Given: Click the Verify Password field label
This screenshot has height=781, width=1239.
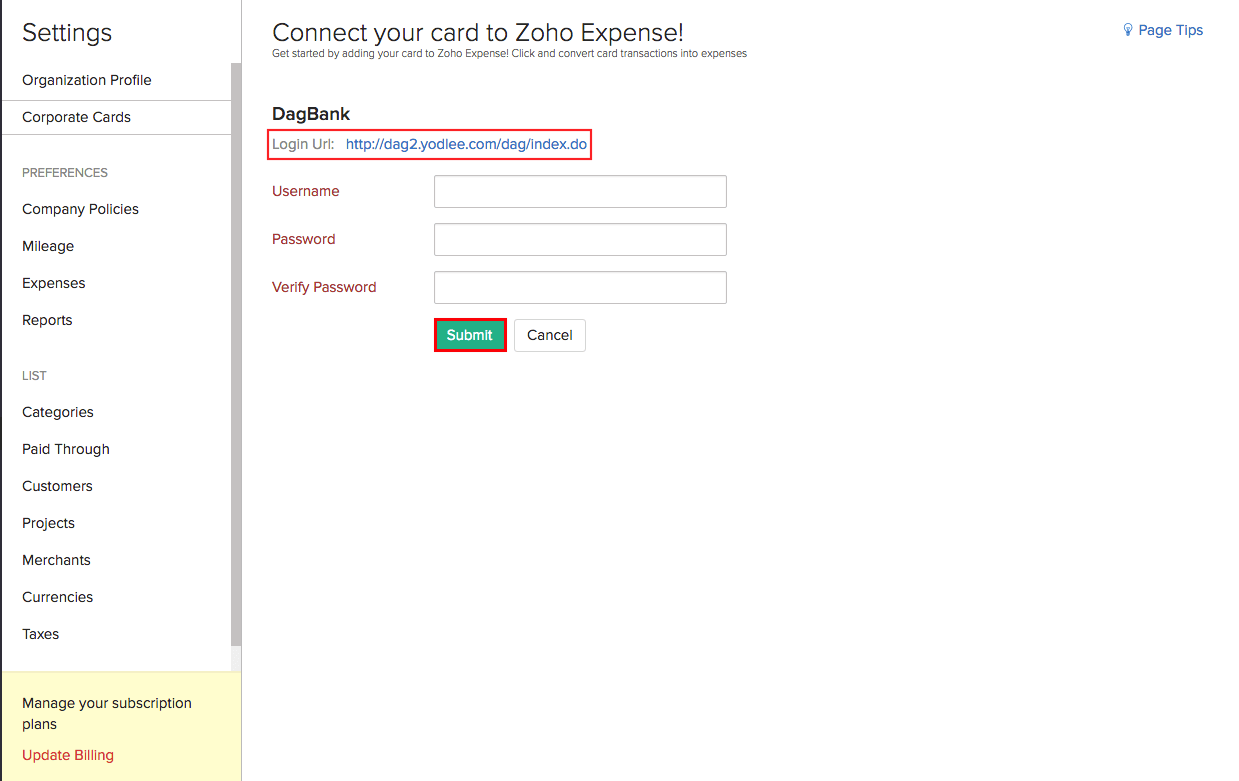Looking at the screenshot, I should (324, 287).
